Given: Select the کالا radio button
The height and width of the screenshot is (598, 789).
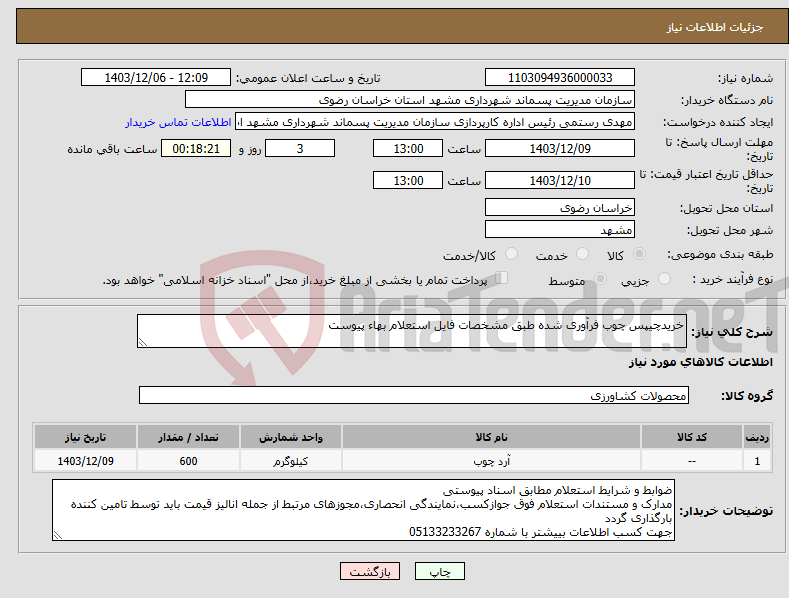Looking at the screenshot, I should point(639,254).
